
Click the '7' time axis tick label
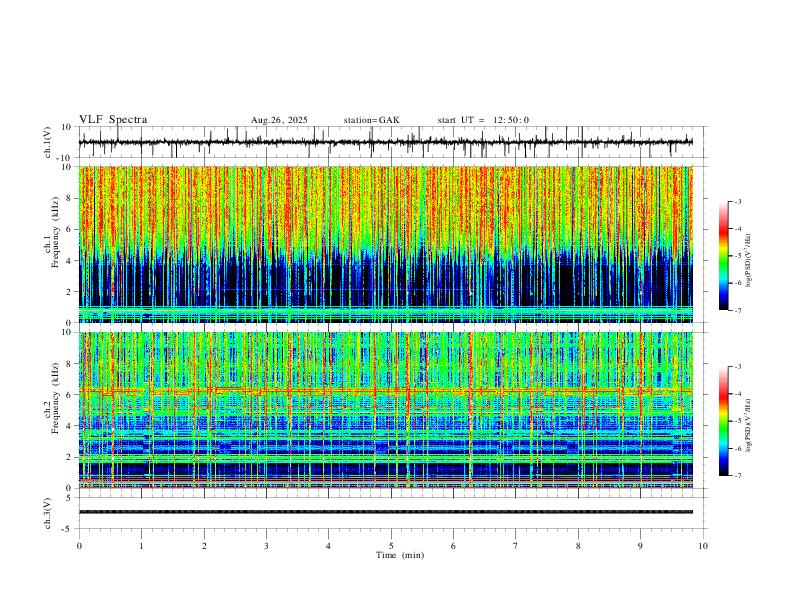(516, 546)
